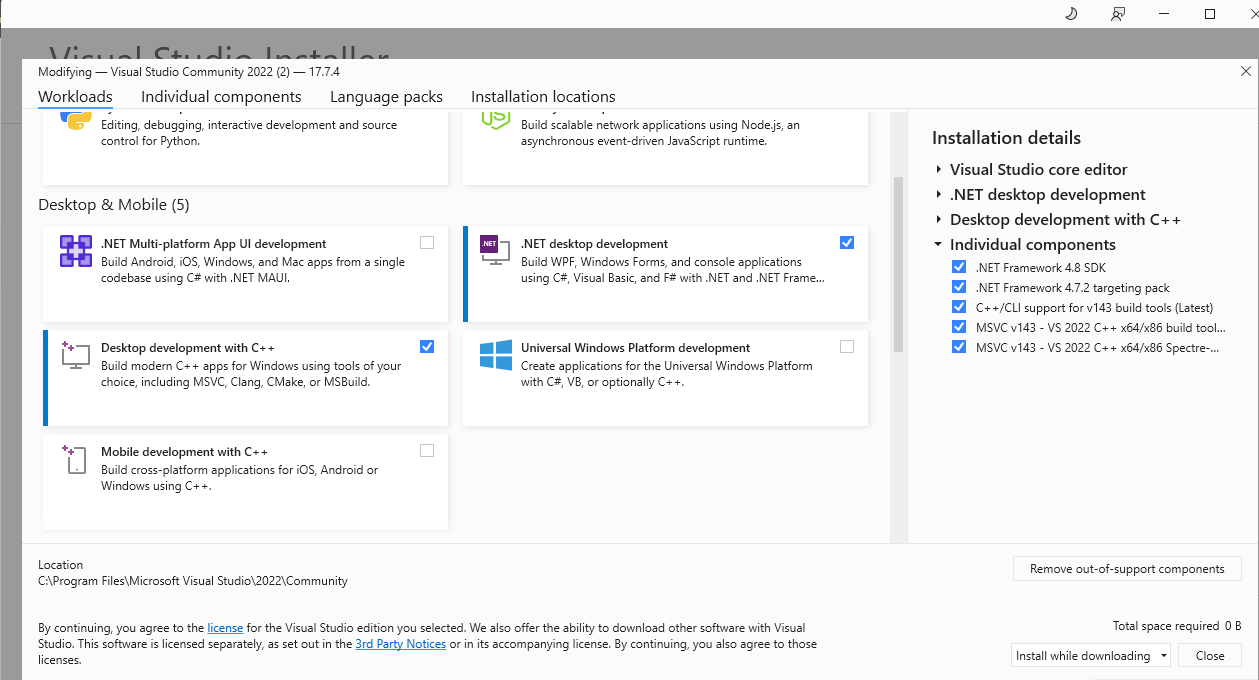The height and width of the screenshot is (680, 1259).
Task: Click the Desktop development with C++ icon
Action: pyautogui.click(x=75, y=355)
